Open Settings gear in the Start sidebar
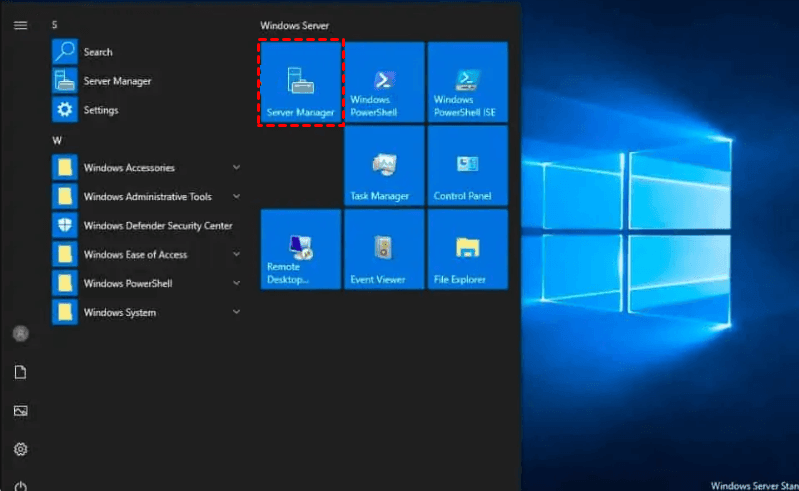Screen dimensions: 799x491 pyautogui.click(x=20, y=449)
